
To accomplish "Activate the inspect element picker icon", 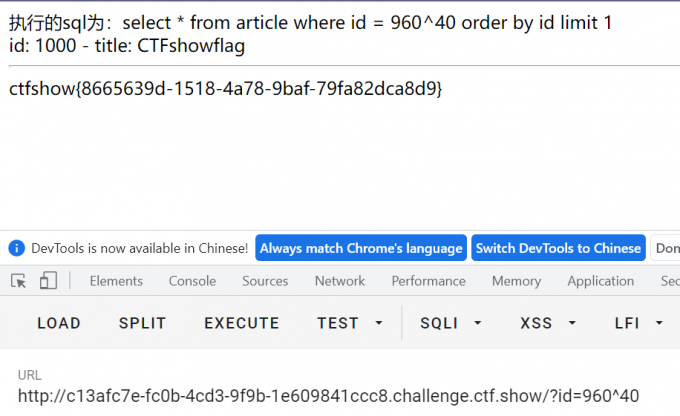I will click(18, 281).
